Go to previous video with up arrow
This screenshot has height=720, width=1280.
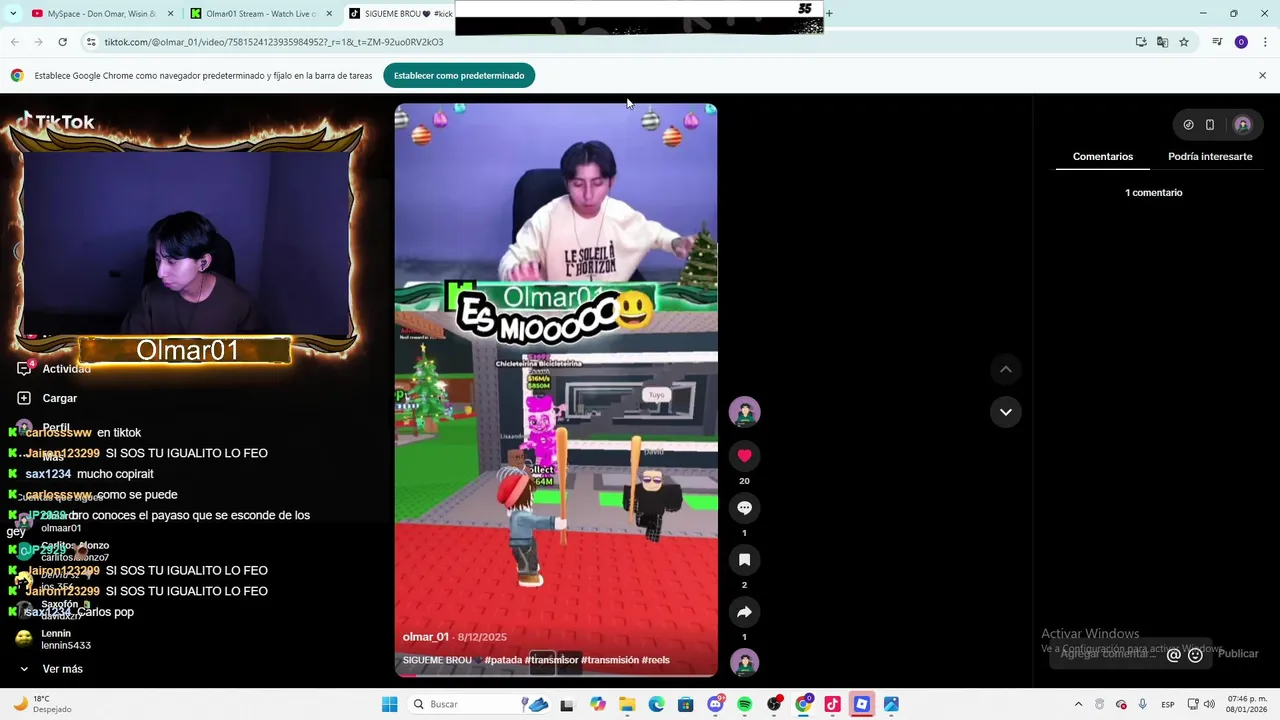tap(1006, 370)
